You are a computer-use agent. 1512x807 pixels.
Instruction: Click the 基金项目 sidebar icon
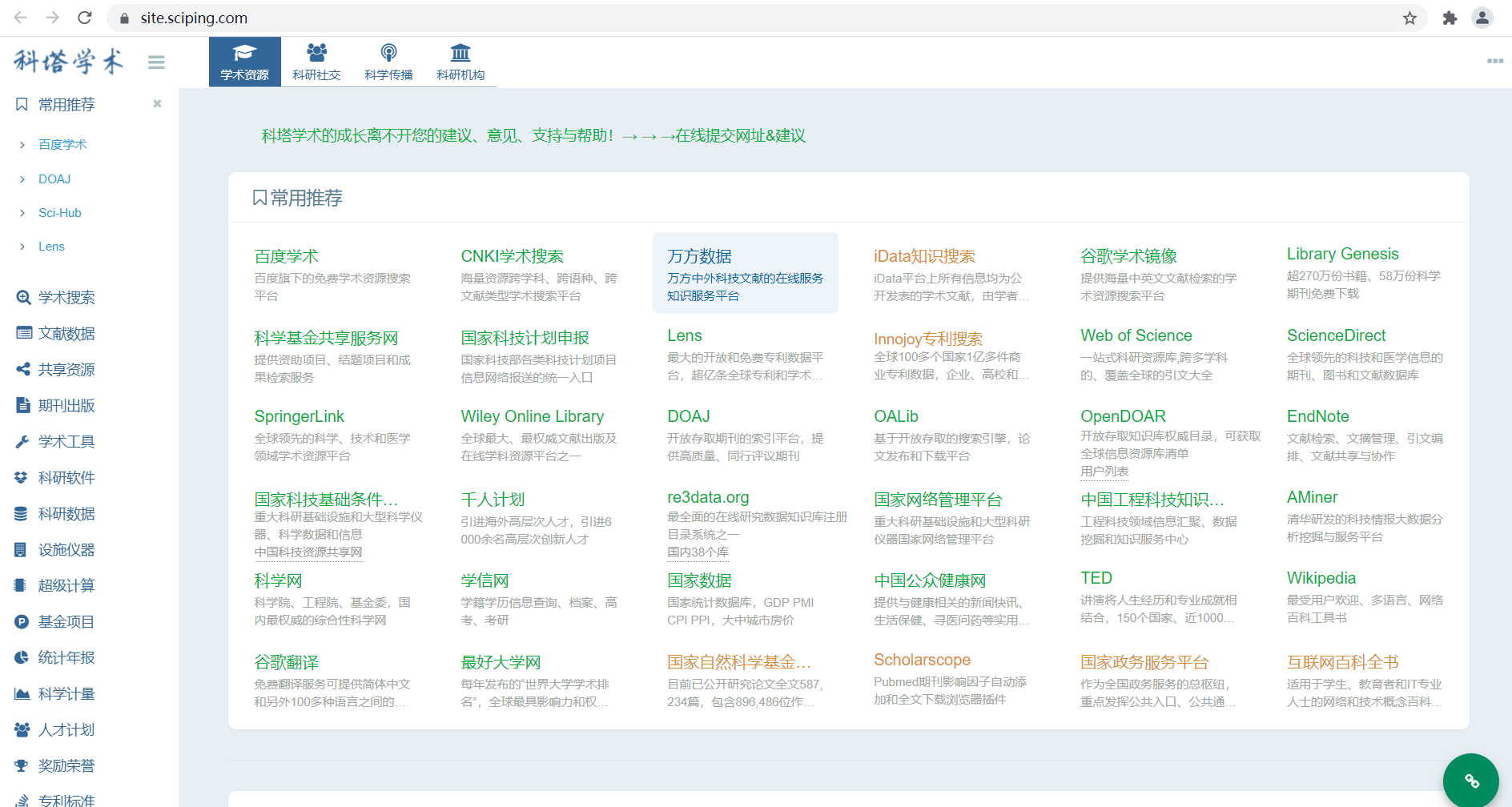point(22,621)
